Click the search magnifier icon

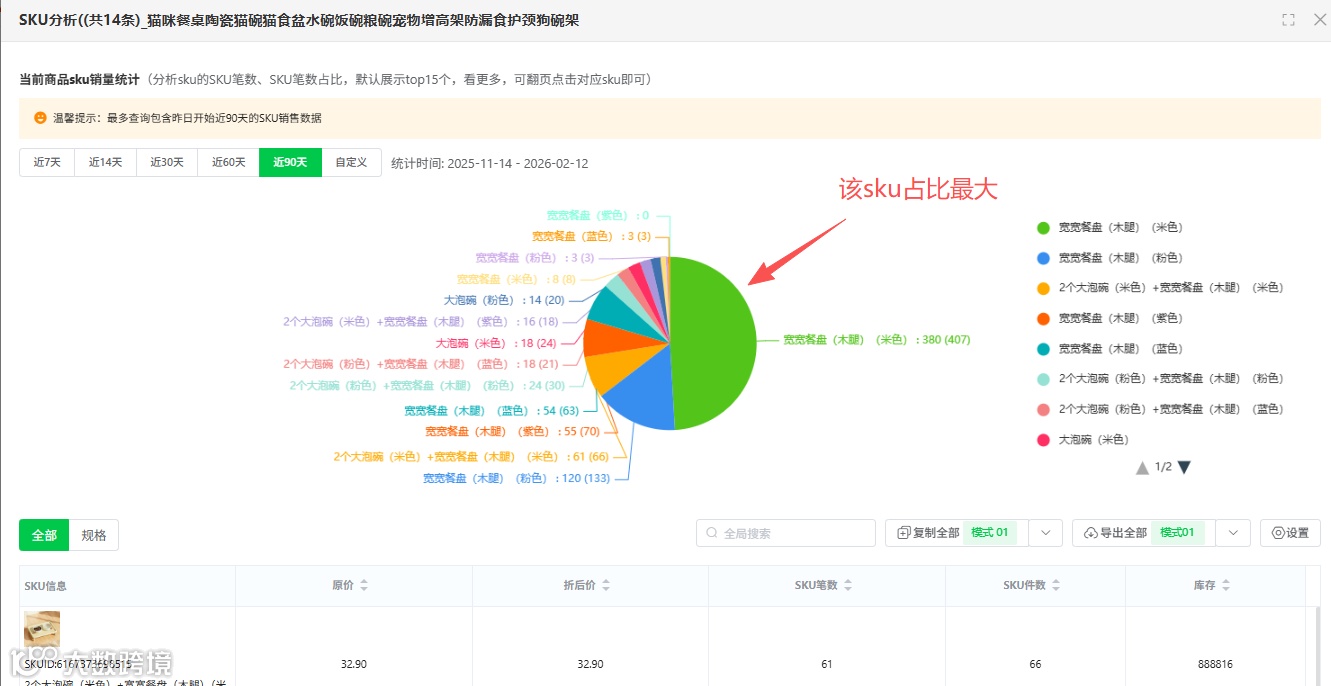pyautogui.click(x=712, y=534)
